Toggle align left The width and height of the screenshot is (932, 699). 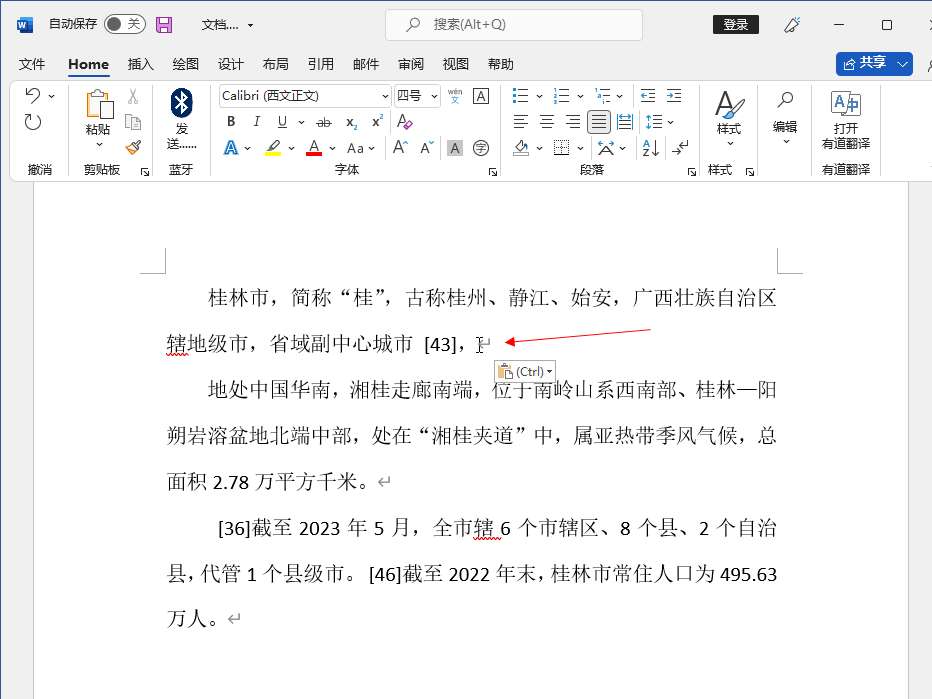click(x=521, y=122)
